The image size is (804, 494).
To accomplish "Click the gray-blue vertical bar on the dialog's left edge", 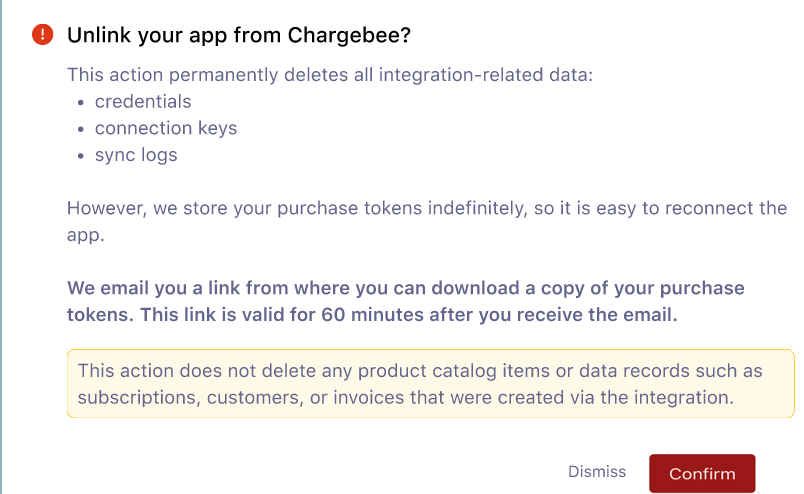I will tap(1, 247).
